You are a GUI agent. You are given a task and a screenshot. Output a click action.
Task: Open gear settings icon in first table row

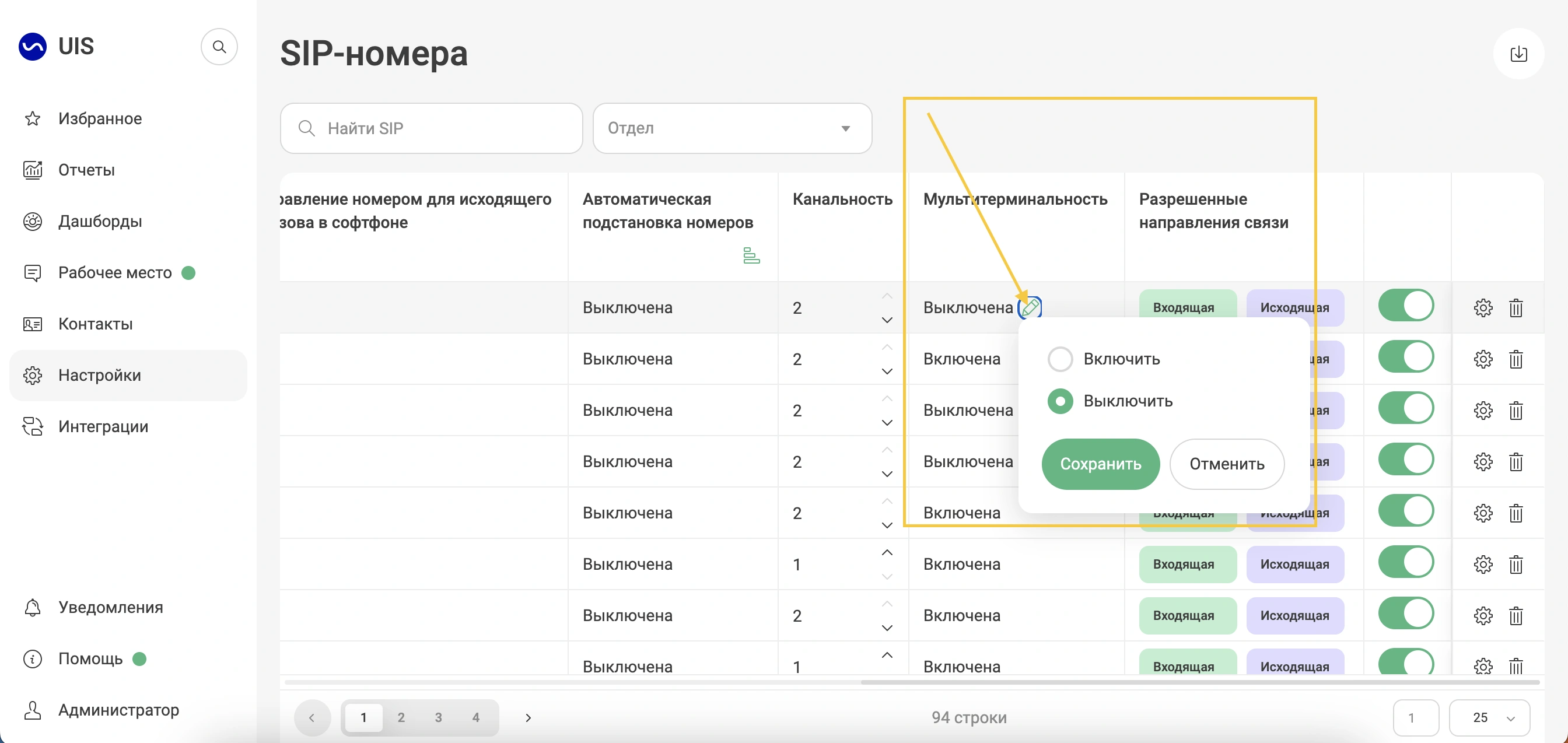point(1483,308)
